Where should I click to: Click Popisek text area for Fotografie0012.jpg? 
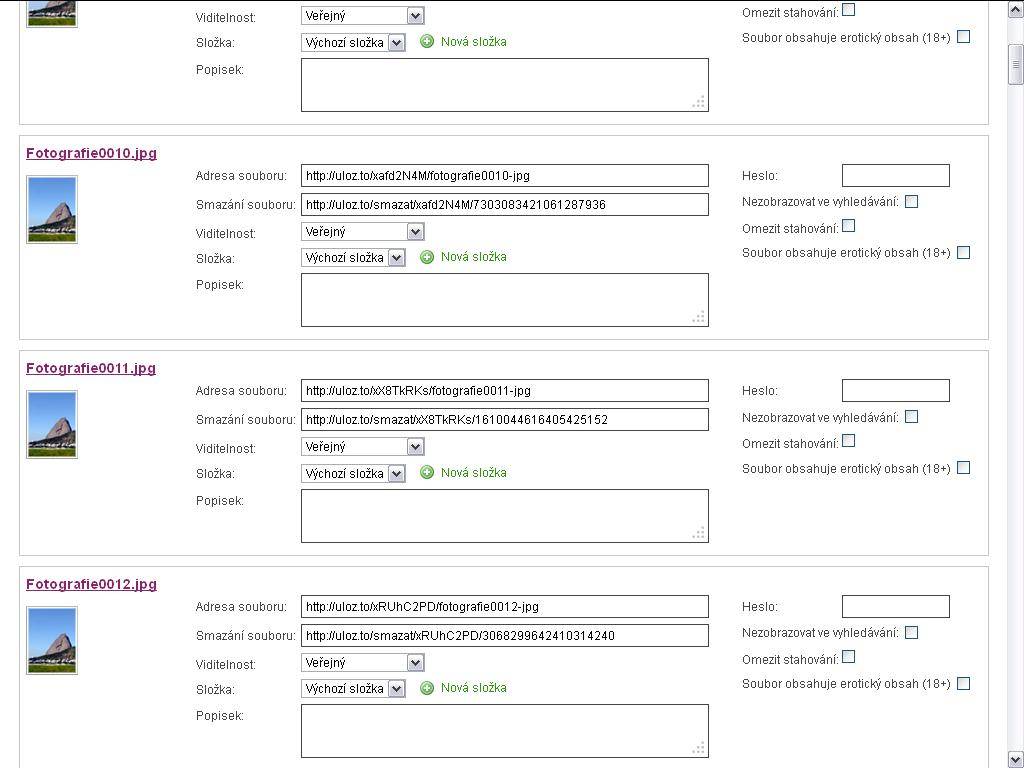tap(505, 731)
